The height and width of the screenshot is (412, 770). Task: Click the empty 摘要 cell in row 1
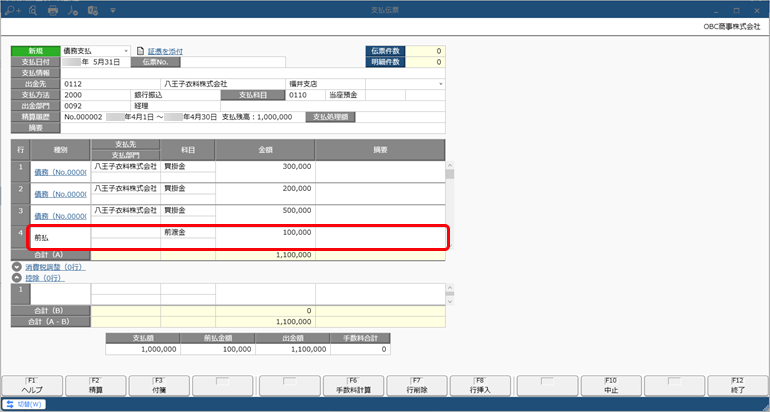coord(380,171)
